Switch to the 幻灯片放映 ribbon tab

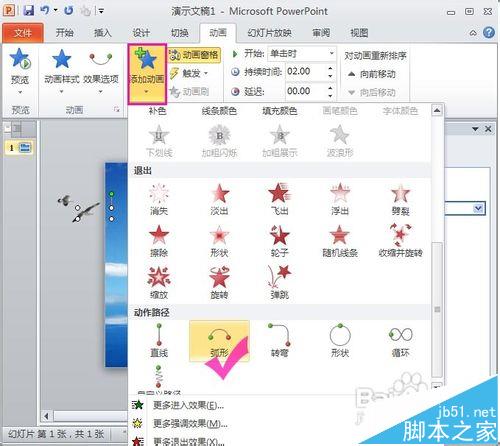pyautogui.click(x=269, y=33)
